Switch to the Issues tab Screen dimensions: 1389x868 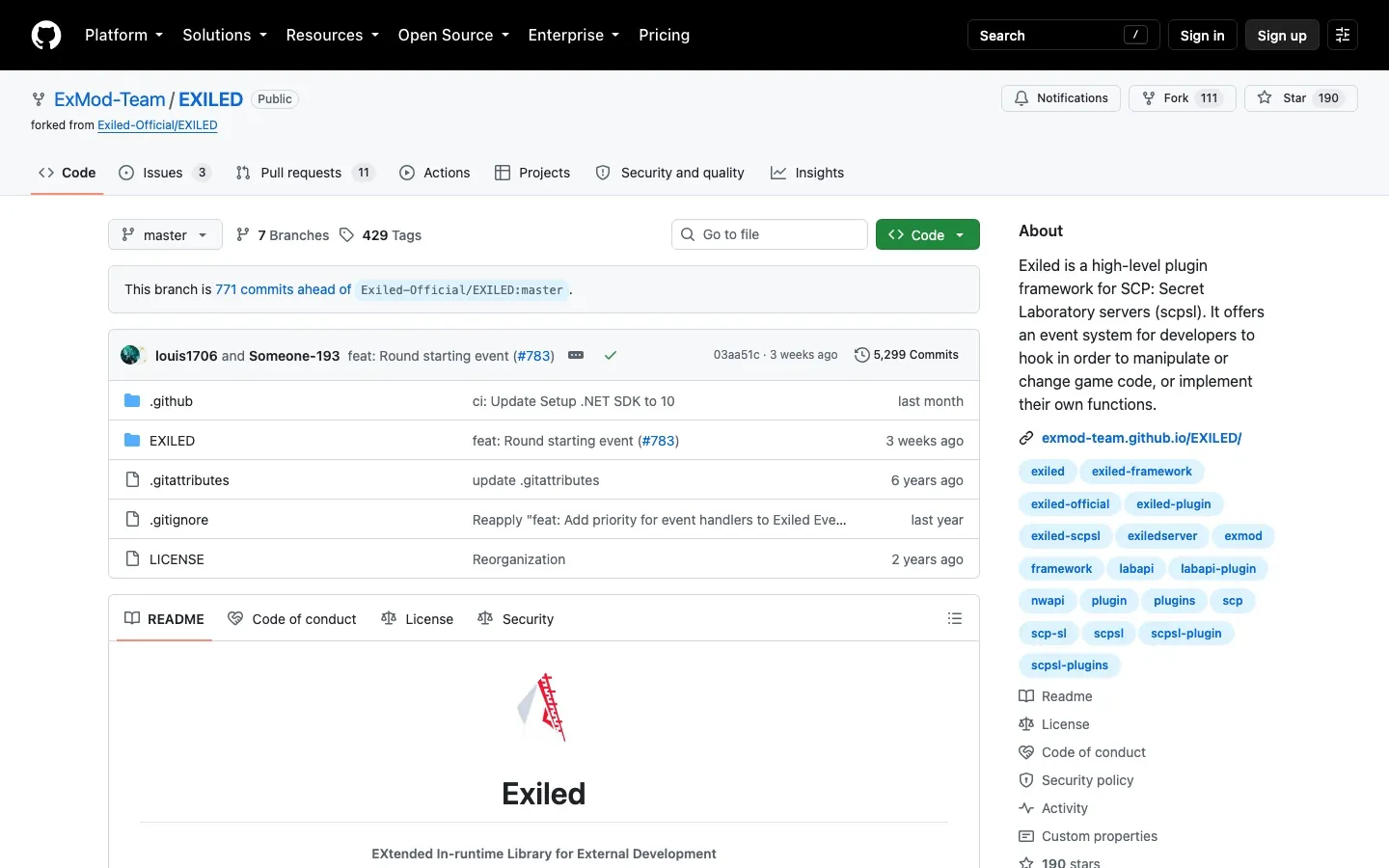(164, 173)
